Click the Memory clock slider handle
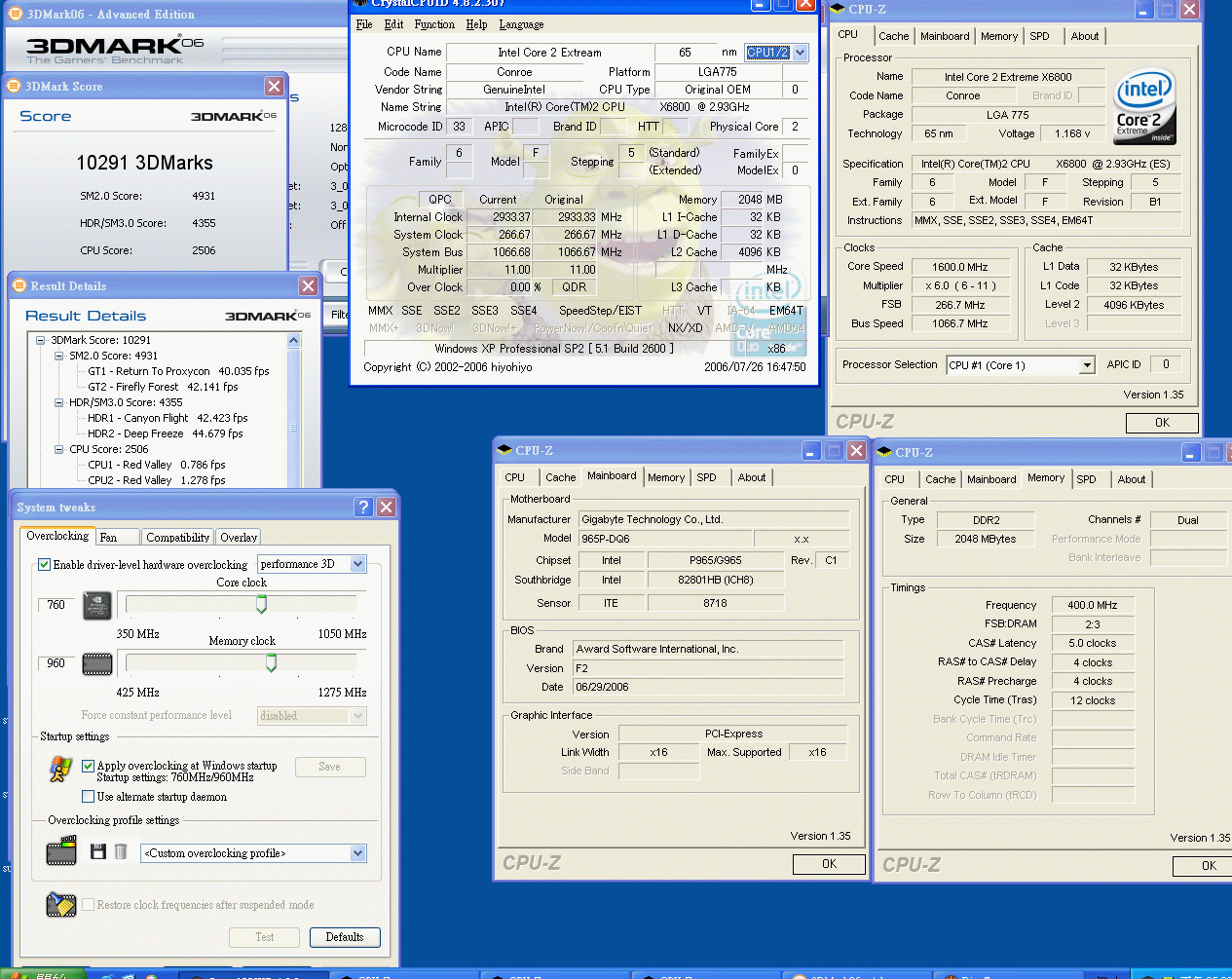Viewport: 1232px width, 979px height. point(271,663)
